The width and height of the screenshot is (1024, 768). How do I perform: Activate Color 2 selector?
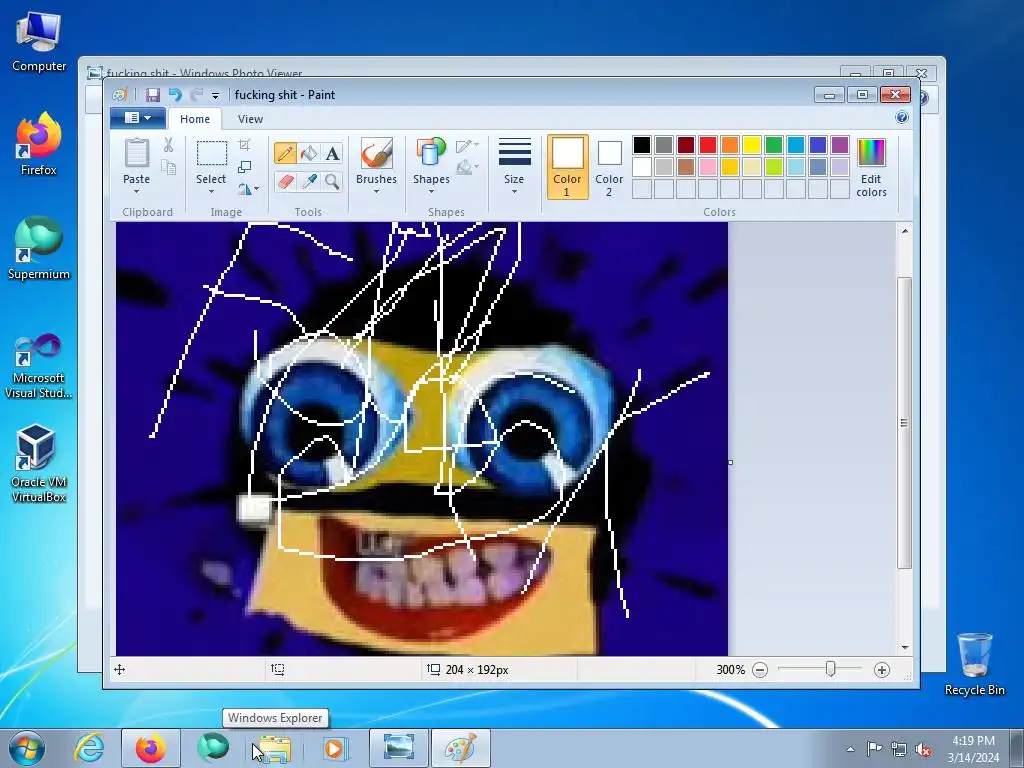[x=609, y=167]
